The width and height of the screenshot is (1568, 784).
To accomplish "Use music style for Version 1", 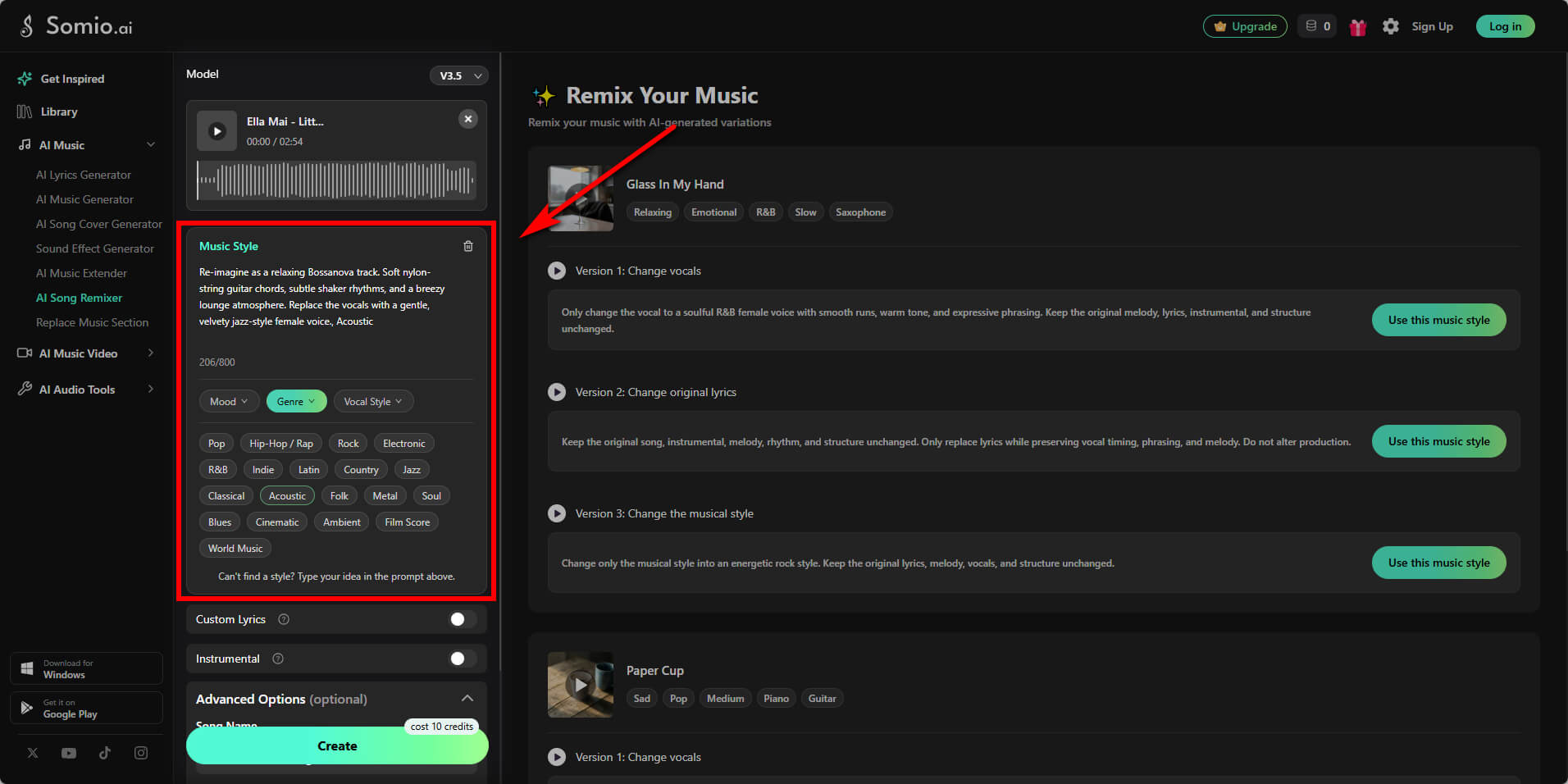I will [1438, 320].
